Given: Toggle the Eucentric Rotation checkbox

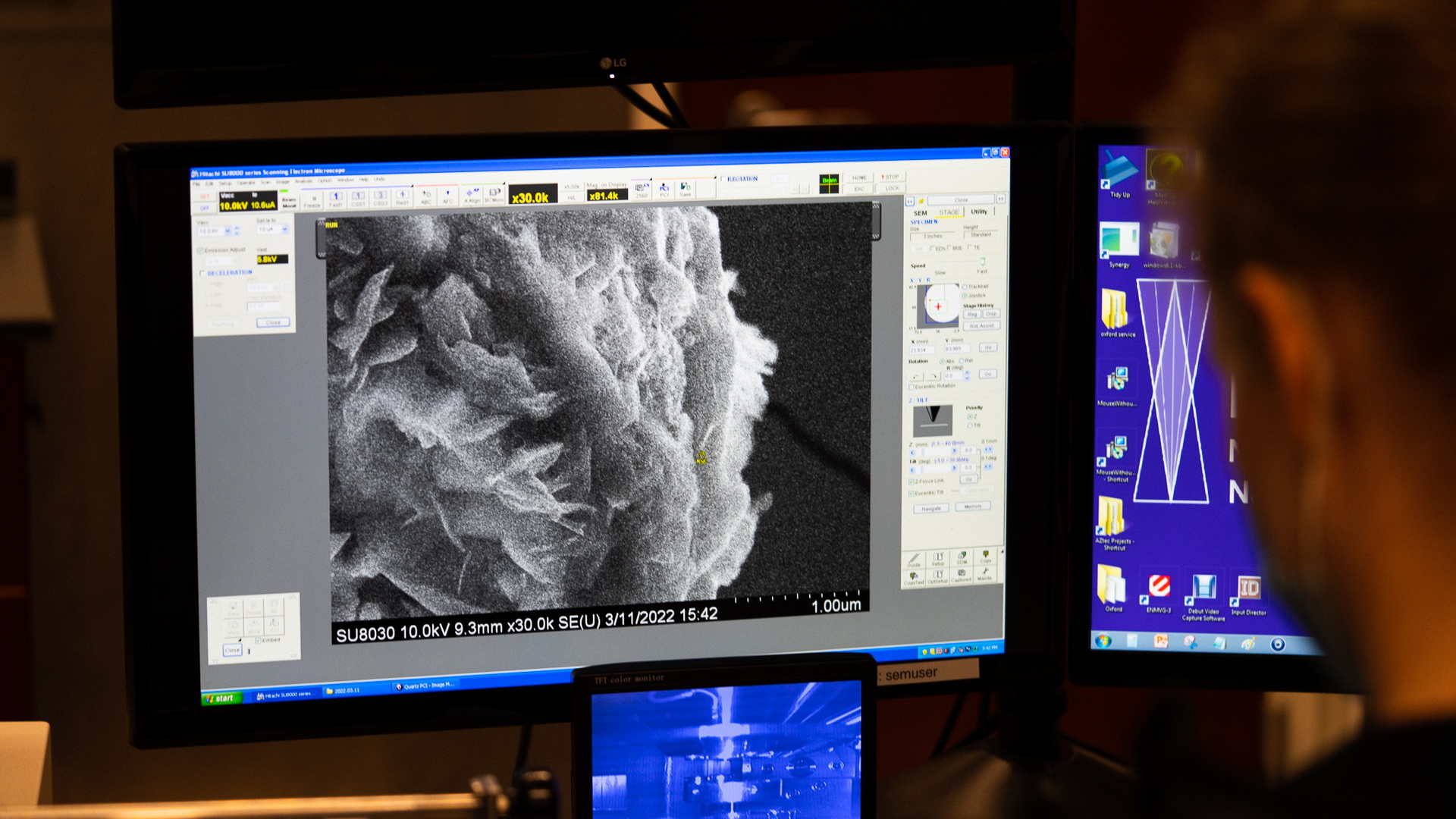Looking at the screenshot, I should pos(911,387).
